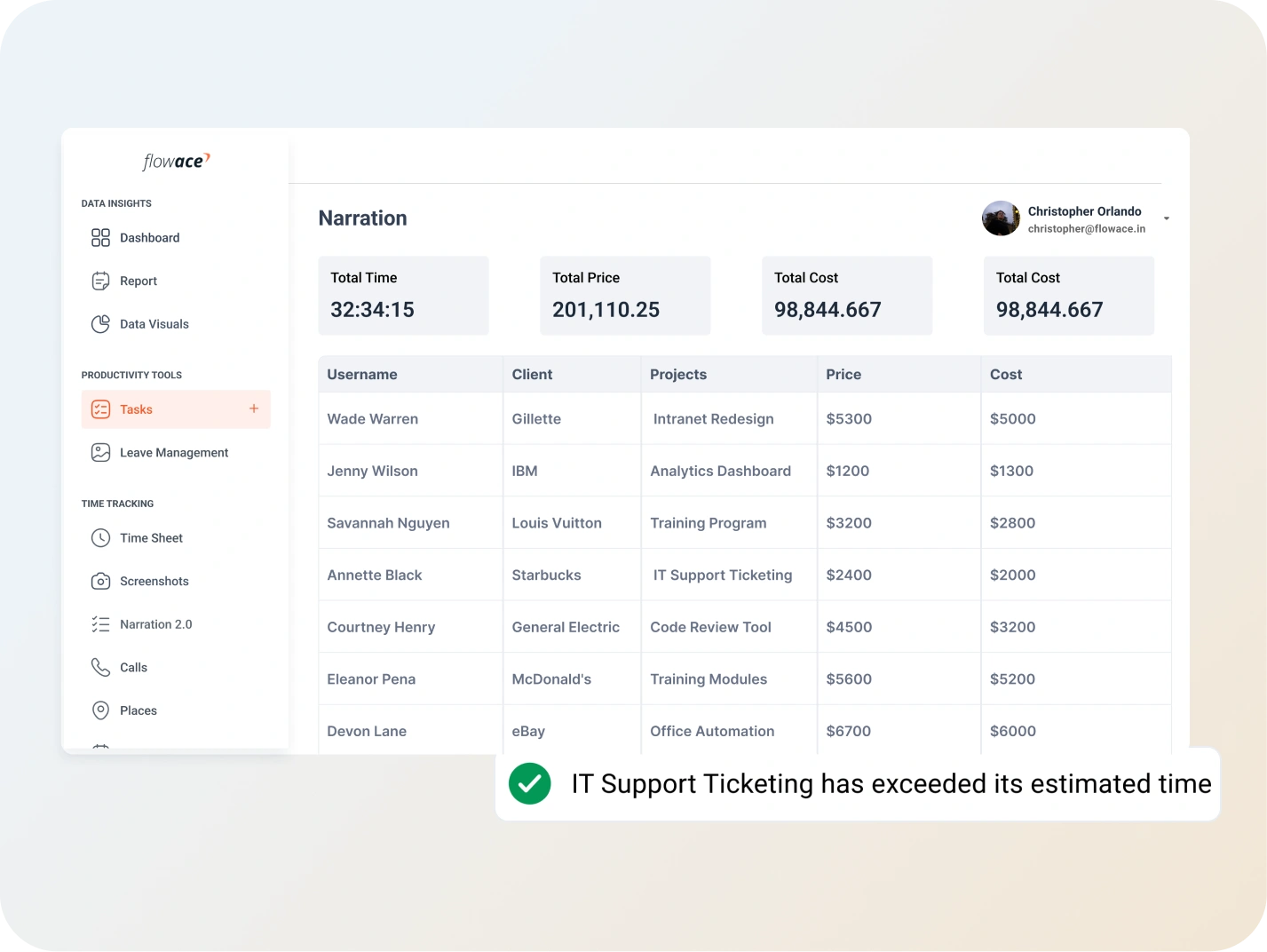Click the flowace logo
This screenshot has height=952, width=1267.
click(x=176, y=161)
